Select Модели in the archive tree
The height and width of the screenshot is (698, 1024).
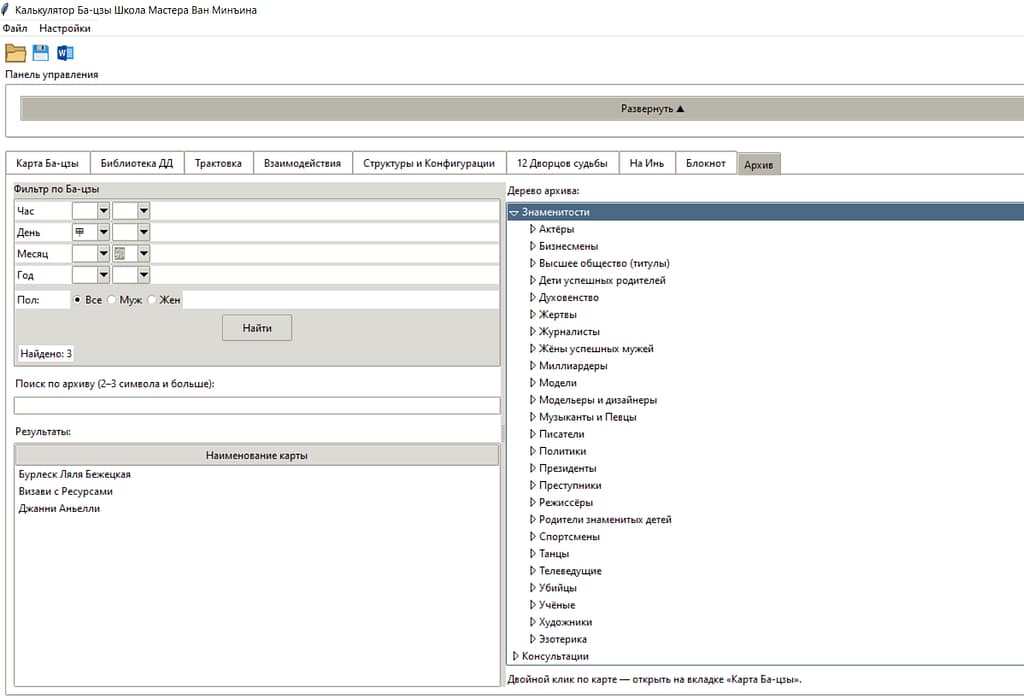558,383
